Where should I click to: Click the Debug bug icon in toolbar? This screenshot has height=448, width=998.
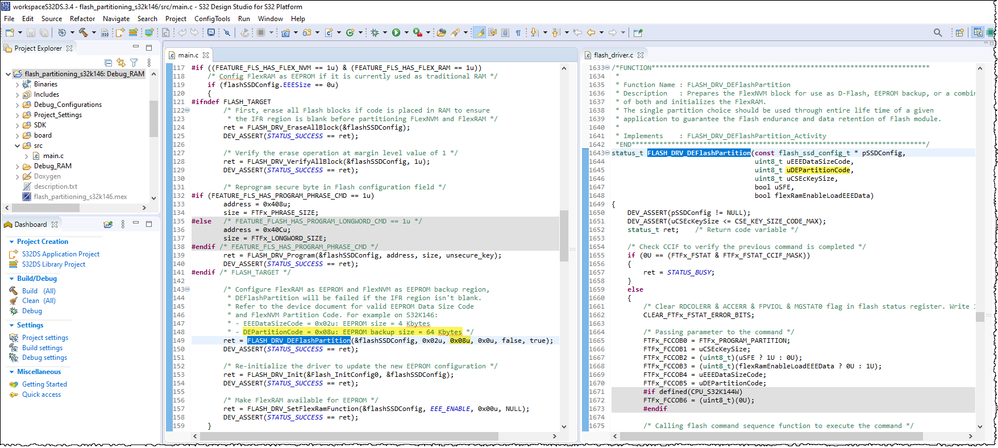[374, 32]
